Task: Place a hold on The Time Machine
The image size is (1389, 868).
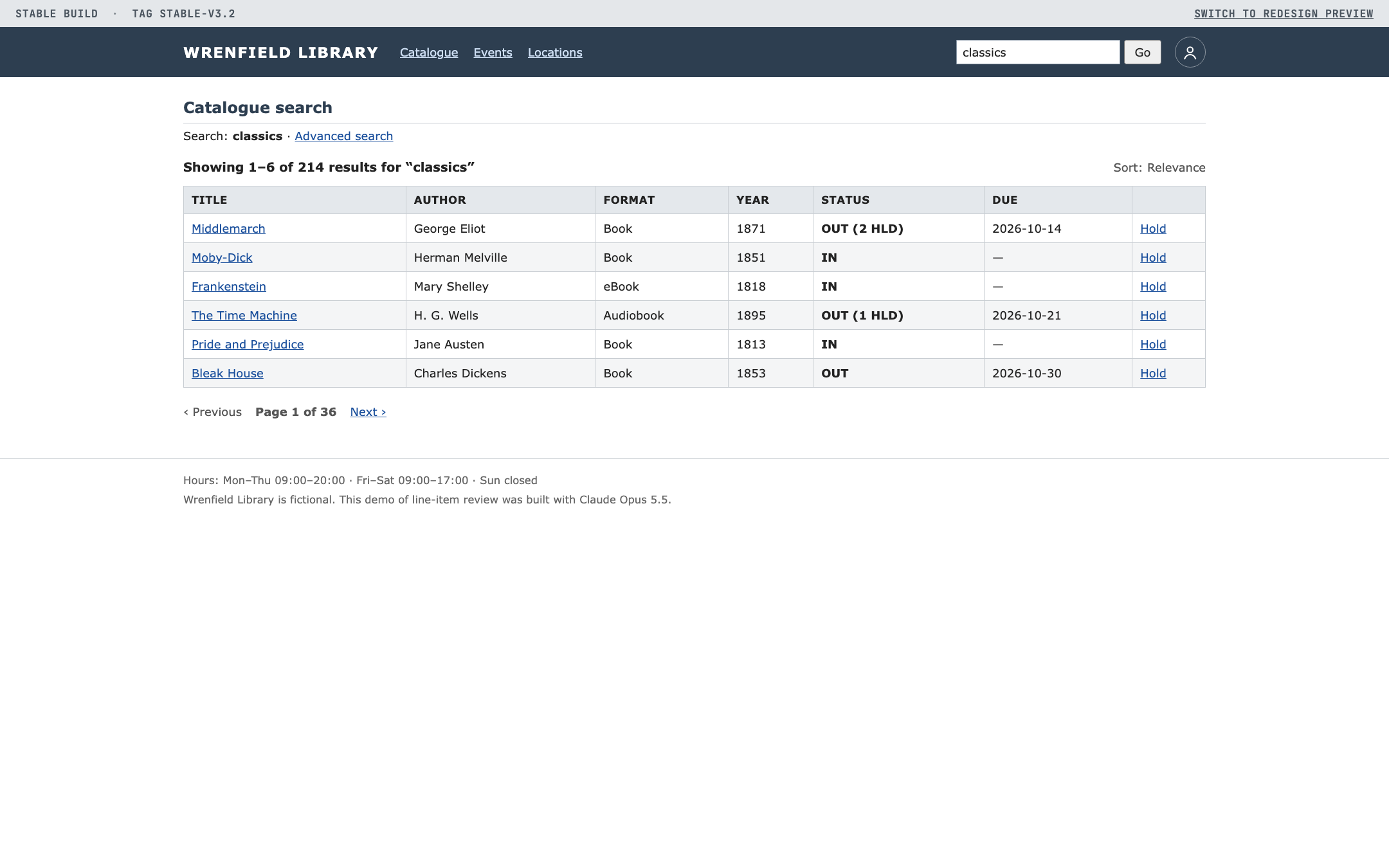Action: 1153,316
